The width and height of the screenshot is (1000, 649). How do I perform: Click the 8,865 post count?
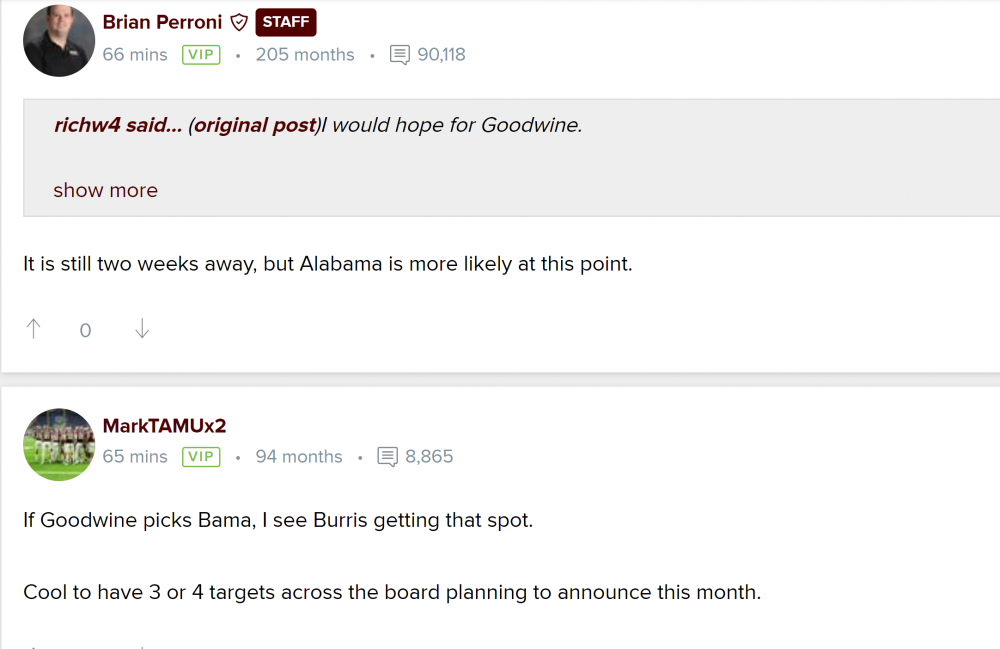tap(429, 457)
